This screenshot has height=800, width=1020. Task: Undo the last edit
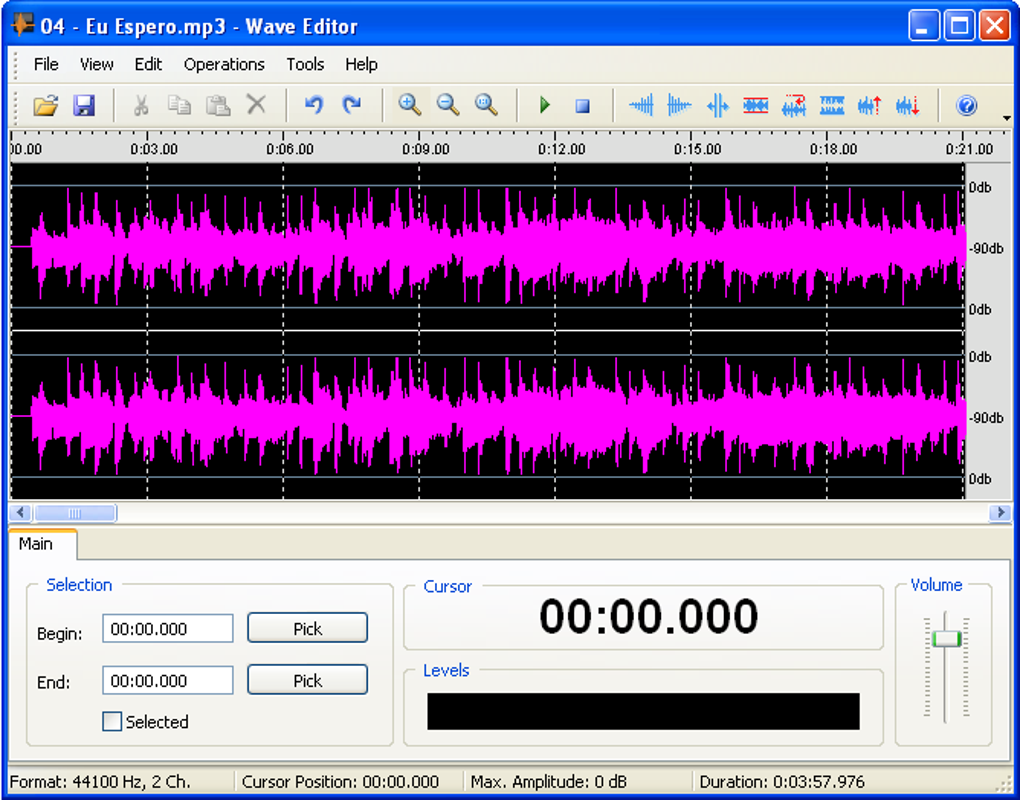point(314,105)
